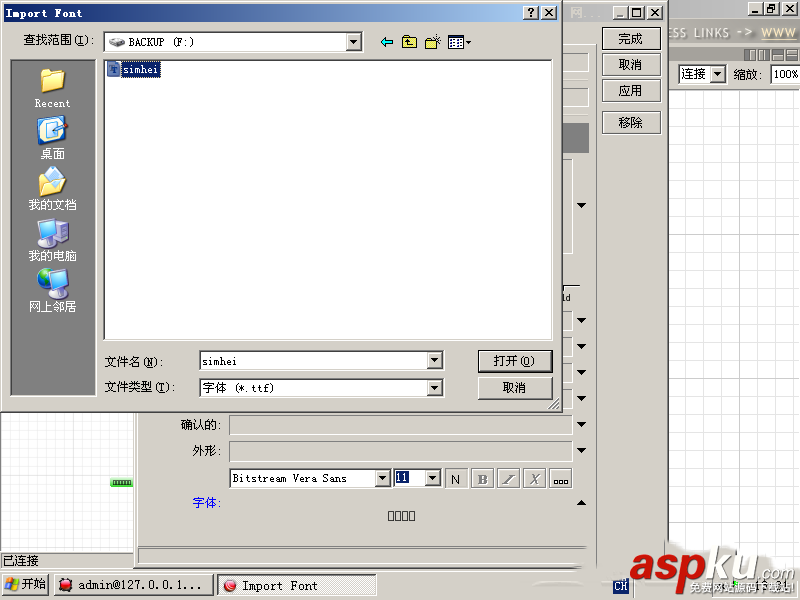800x600 pixels.
Task: Switch to Import Font taskbar item
Action: click(297, 585)
